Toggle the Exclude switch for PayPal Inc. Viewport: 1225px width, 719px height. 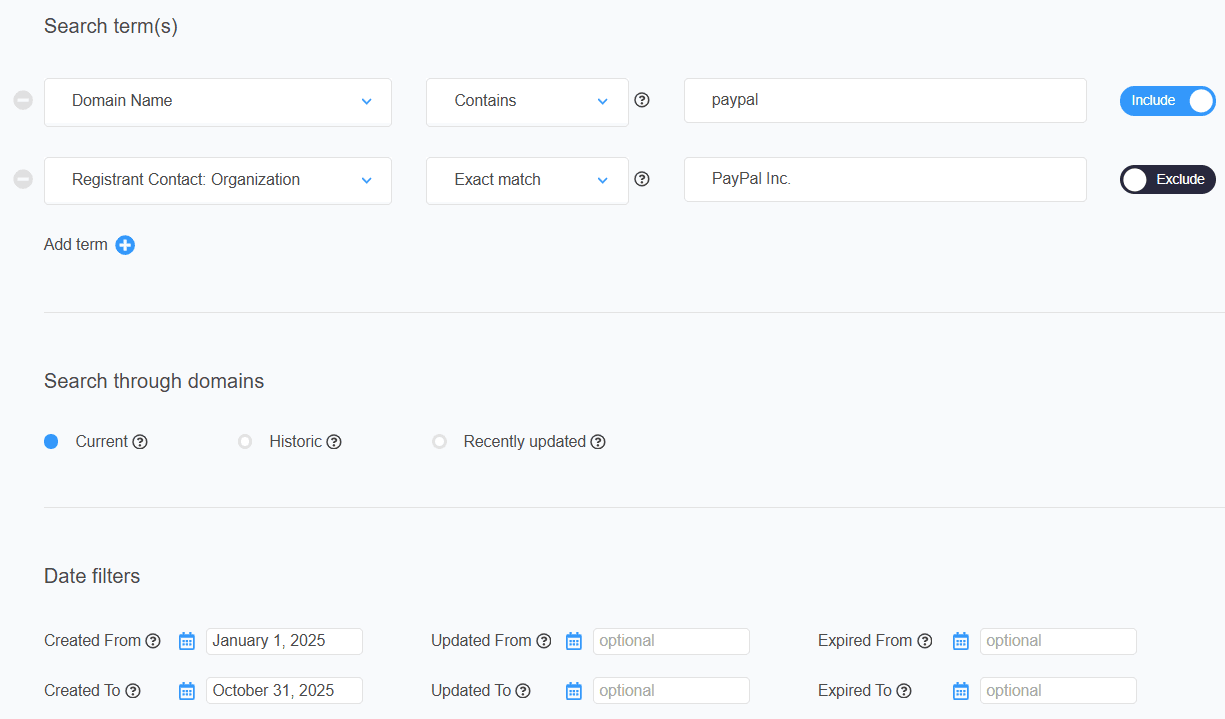[1167, 180]
